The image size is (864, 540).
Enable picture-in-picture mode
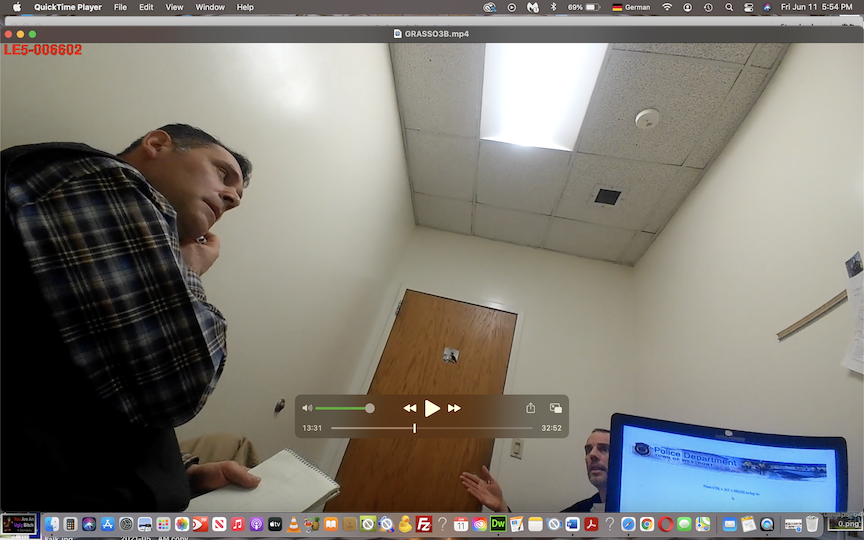pos(556,408)
